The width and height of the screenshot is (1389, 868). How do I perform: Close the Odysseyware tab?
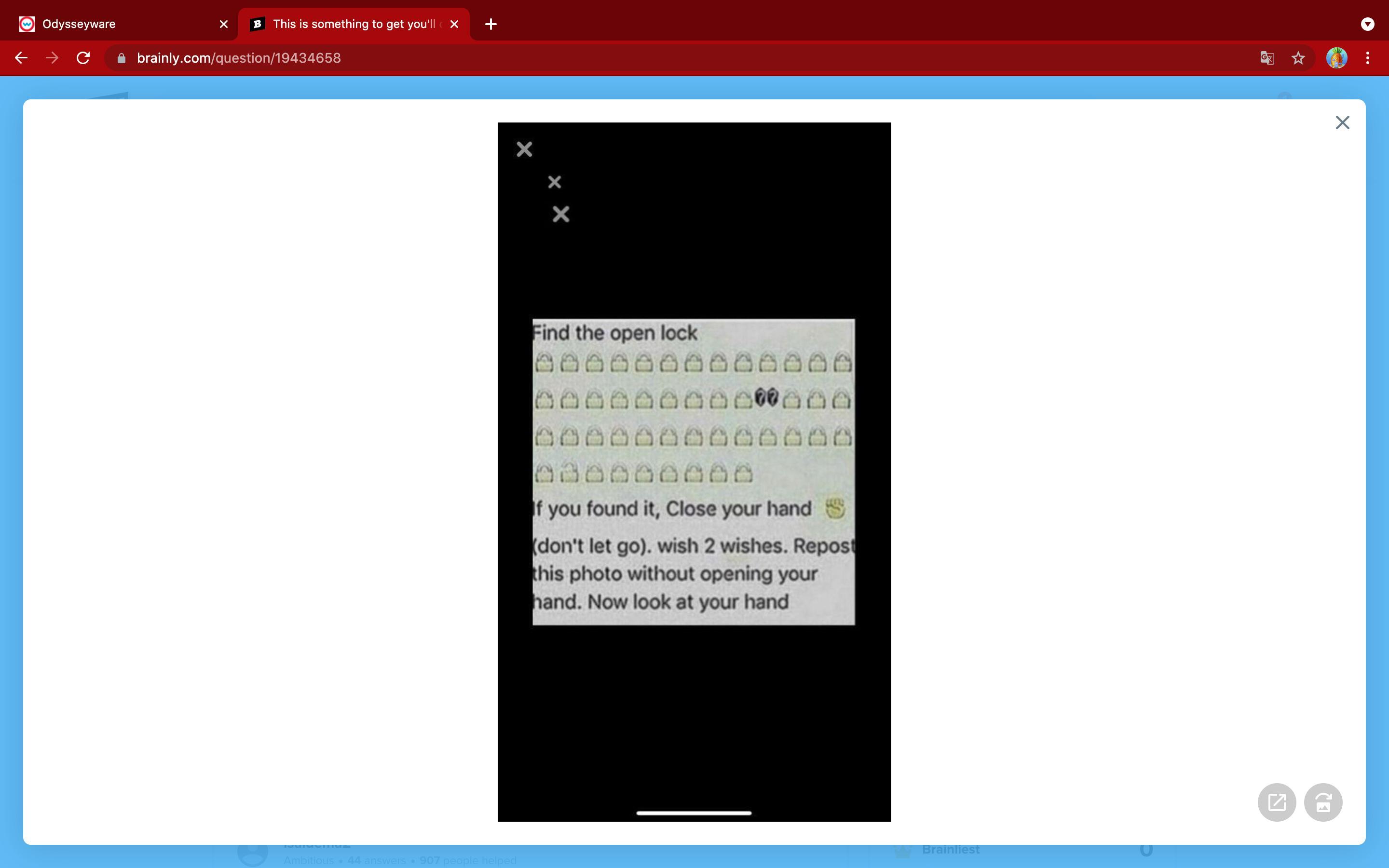[224, 24]
